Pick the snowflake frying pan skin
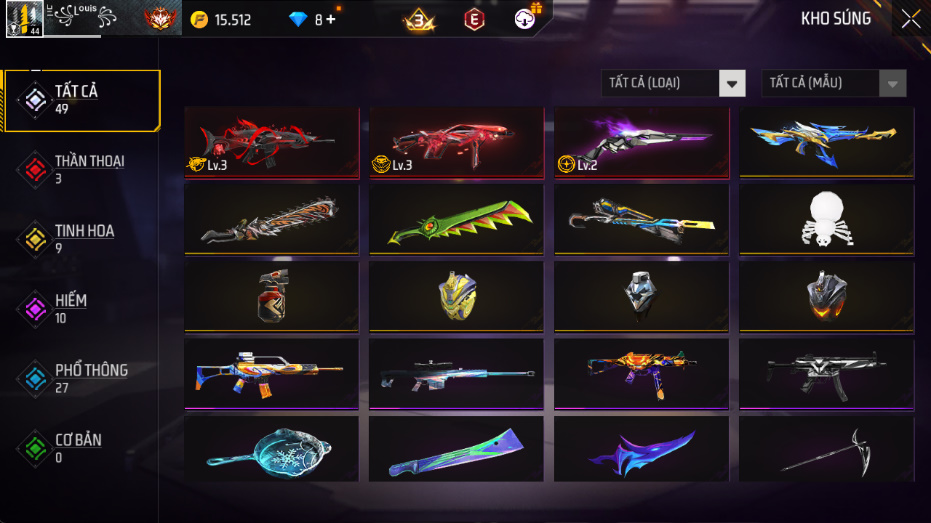The height and width of the screenshot is (523, 931). tap(271, 448)
